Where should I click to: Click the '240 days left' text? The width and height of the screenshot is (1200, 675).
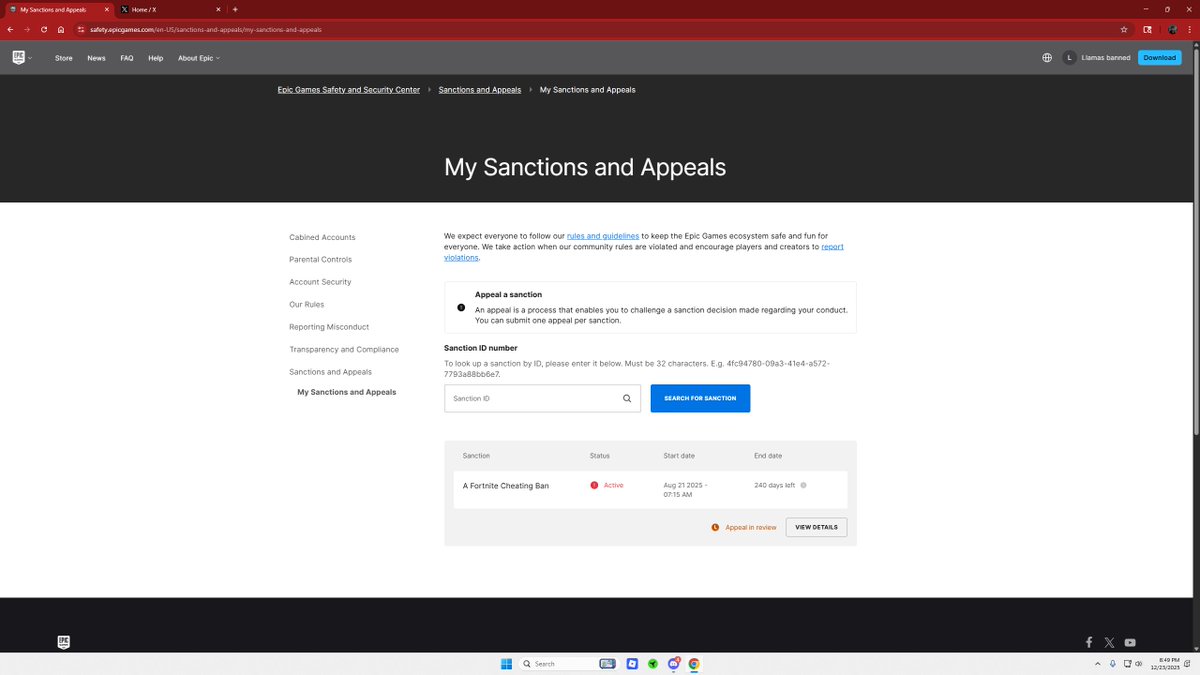point(775,485)
